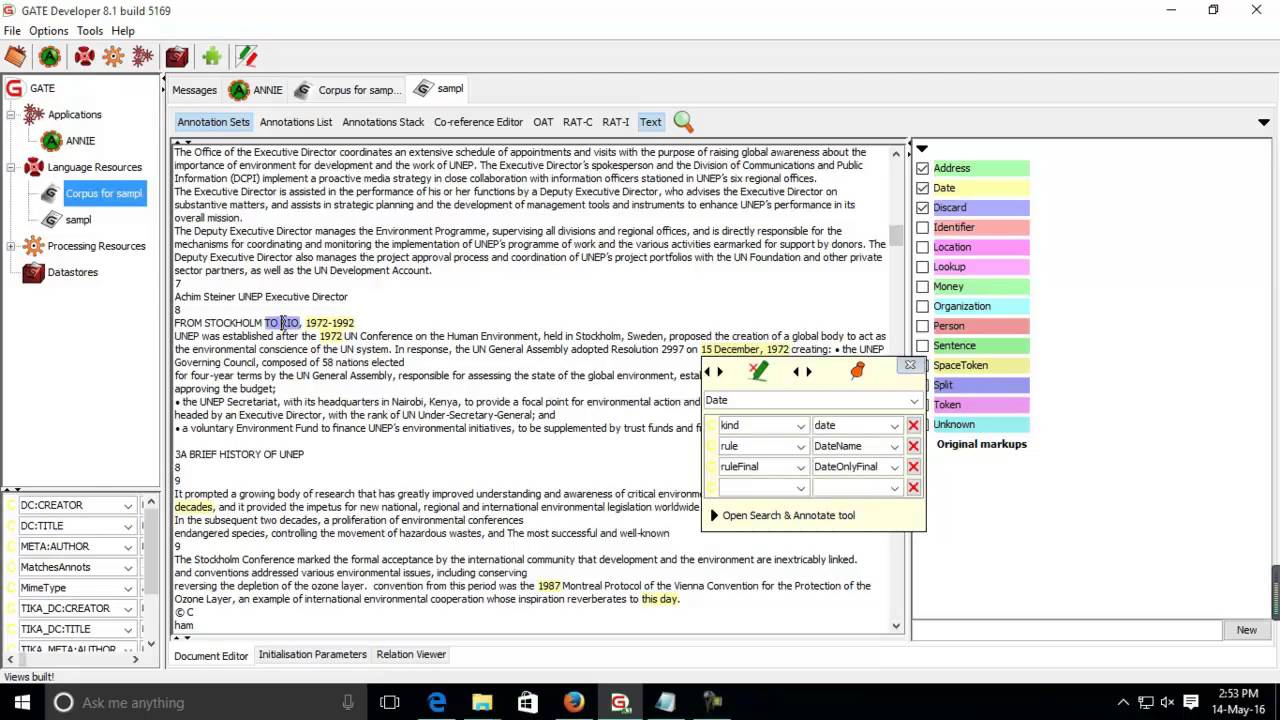Switch to Initialisation Parameters tab
The height and width of the screenshot is (720, 1280).
(312, 655)
